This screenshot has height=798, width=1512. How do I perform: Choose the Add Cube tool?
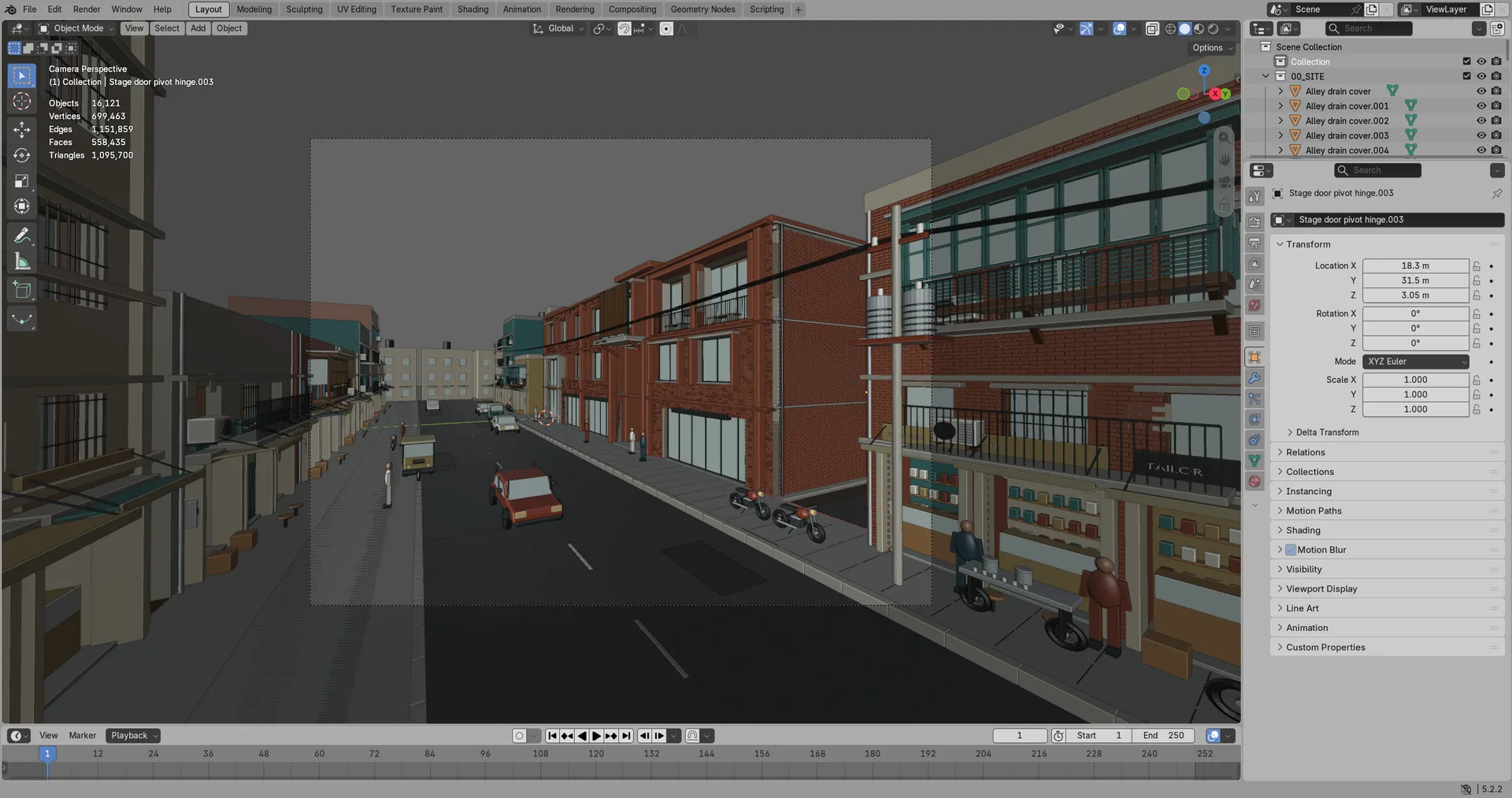click(22, 290)
